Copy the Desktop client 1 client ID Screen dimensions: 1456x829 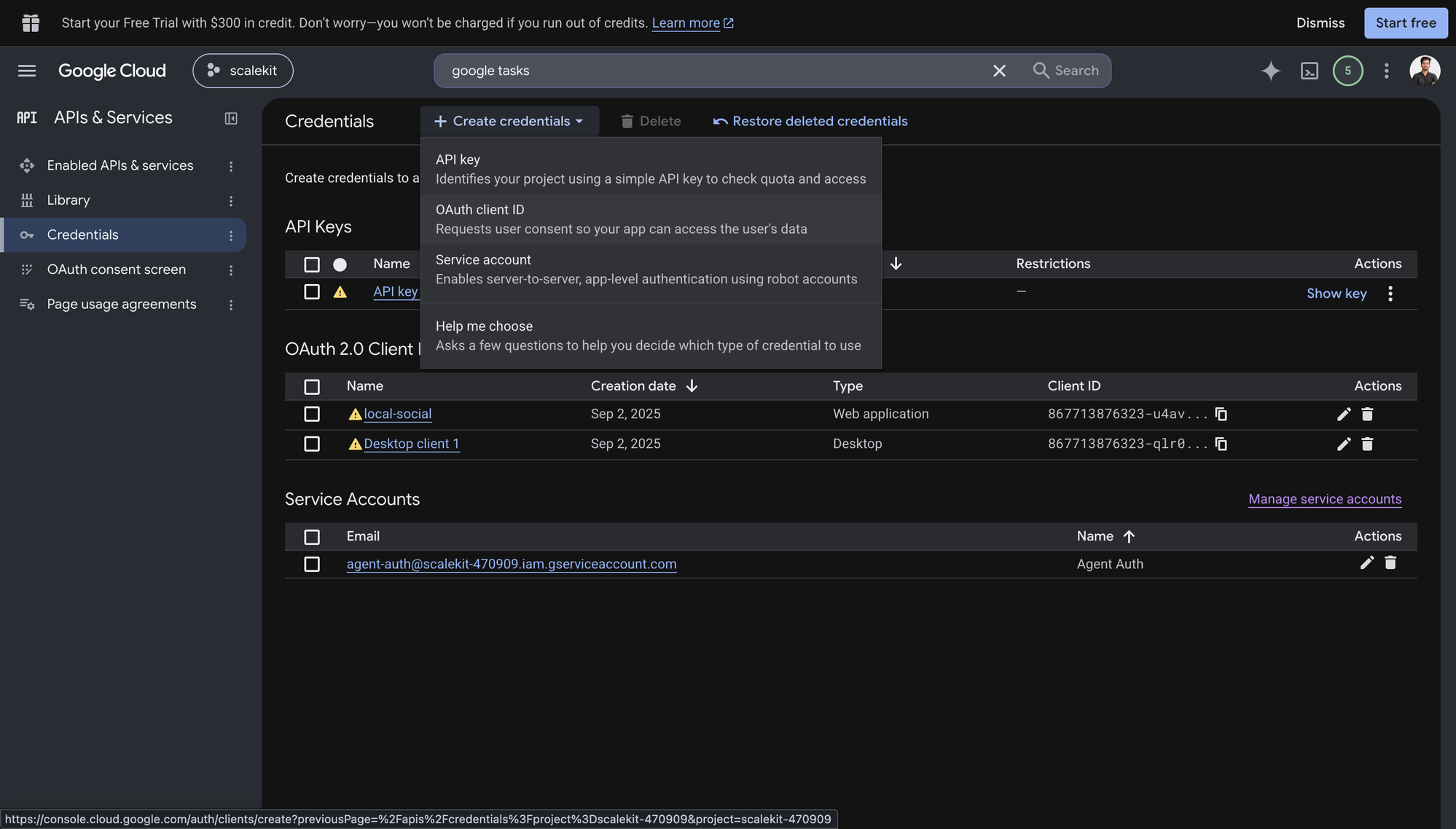[x=1221, y=444]
